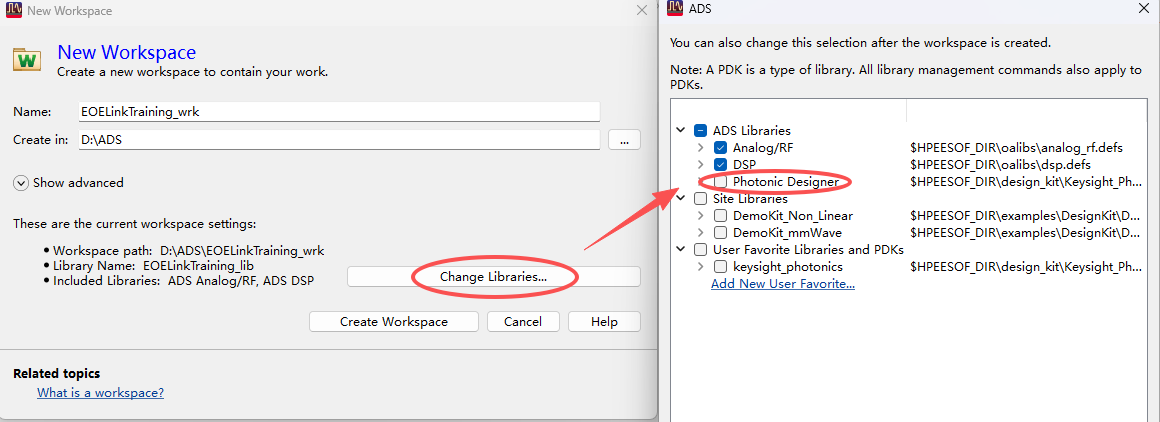This screenshot has height=422, width=1160.
Task: Expand the Analog/RF tree node
Action: (701, 147)
